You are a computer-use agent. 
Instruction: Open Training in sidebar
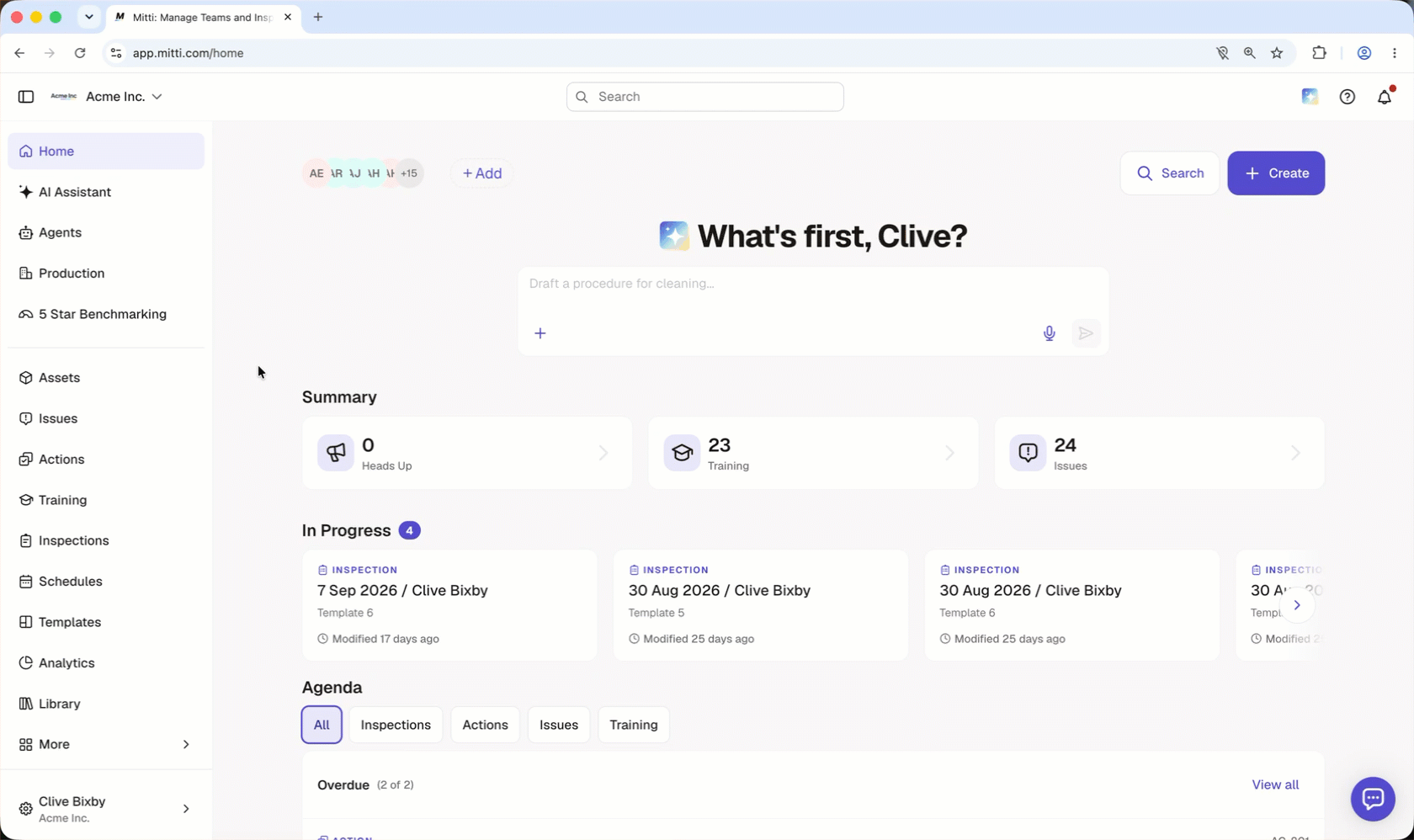[x=106, y=500]
